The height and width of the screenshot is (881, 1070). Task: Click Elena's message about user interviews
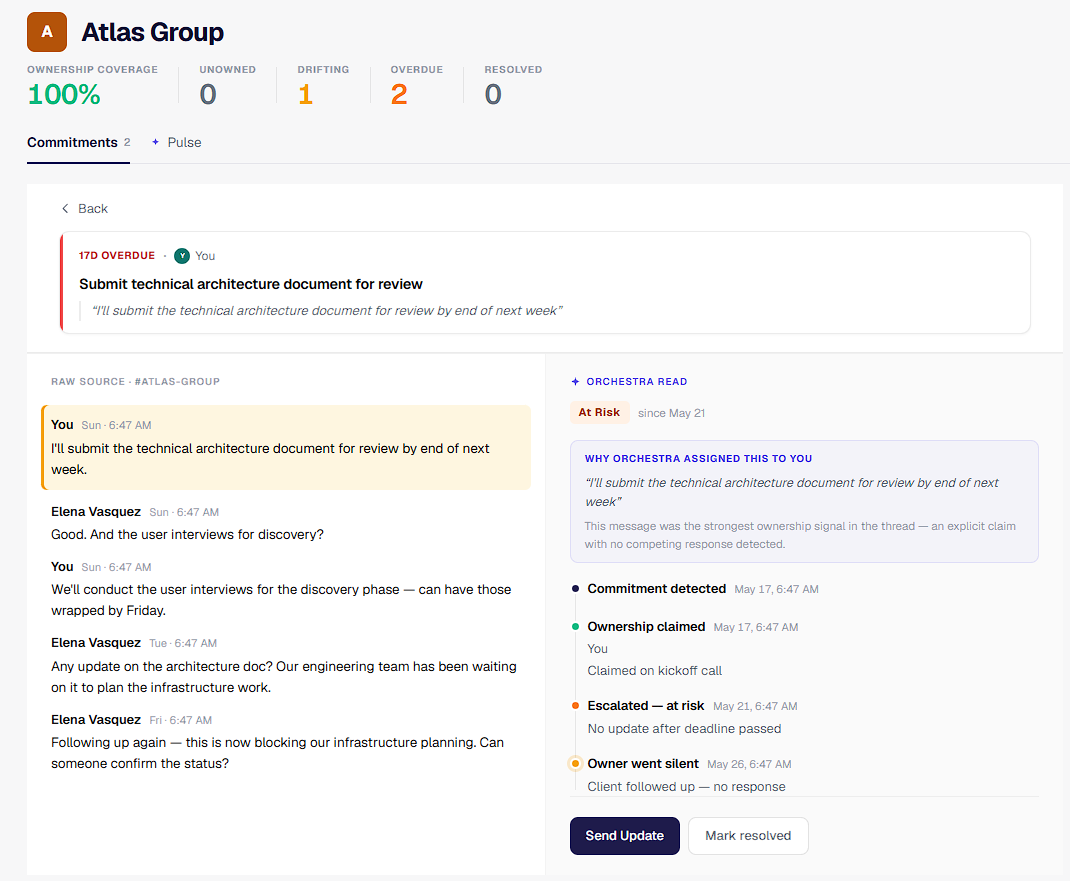pyautogui.click(x=188, y=523)
